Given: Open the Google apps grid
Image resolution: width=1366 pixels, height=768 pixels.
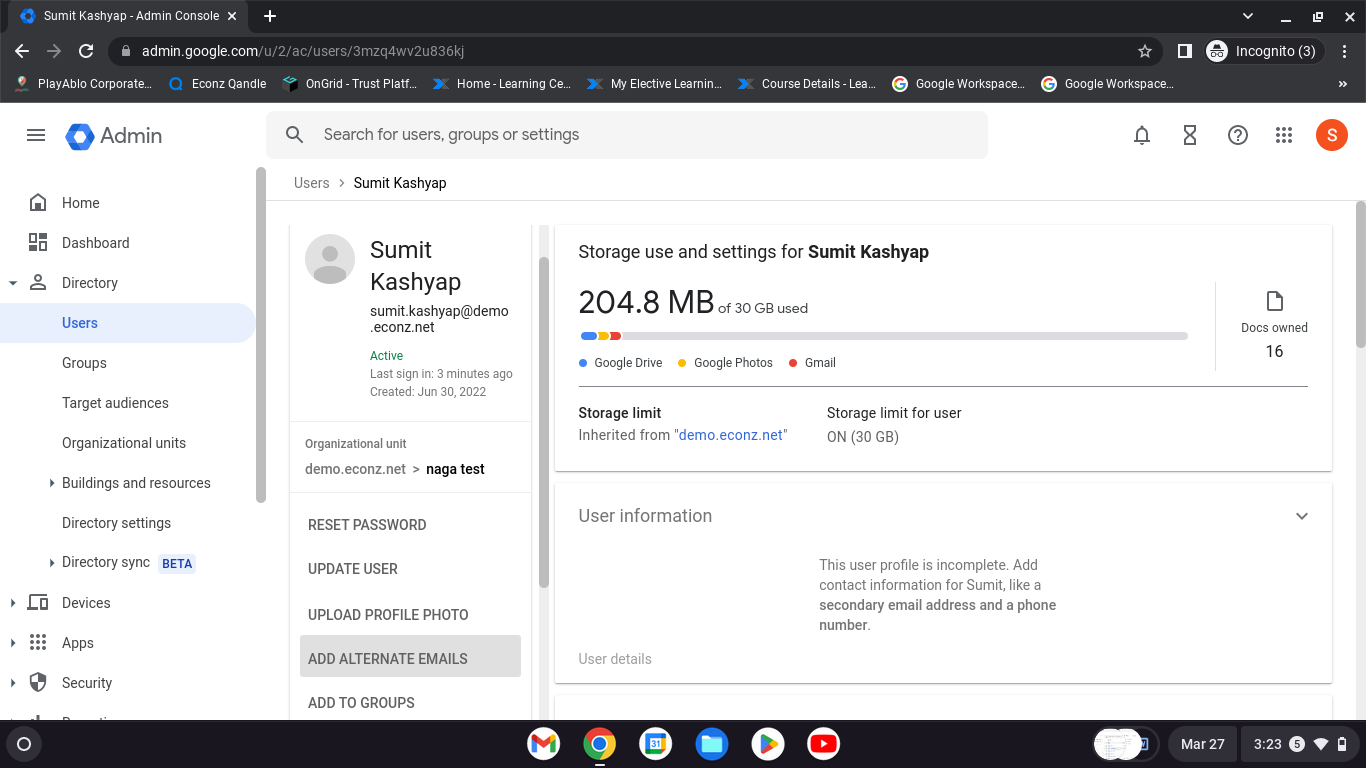Looking at the screenshot, I should (1285, 135).
